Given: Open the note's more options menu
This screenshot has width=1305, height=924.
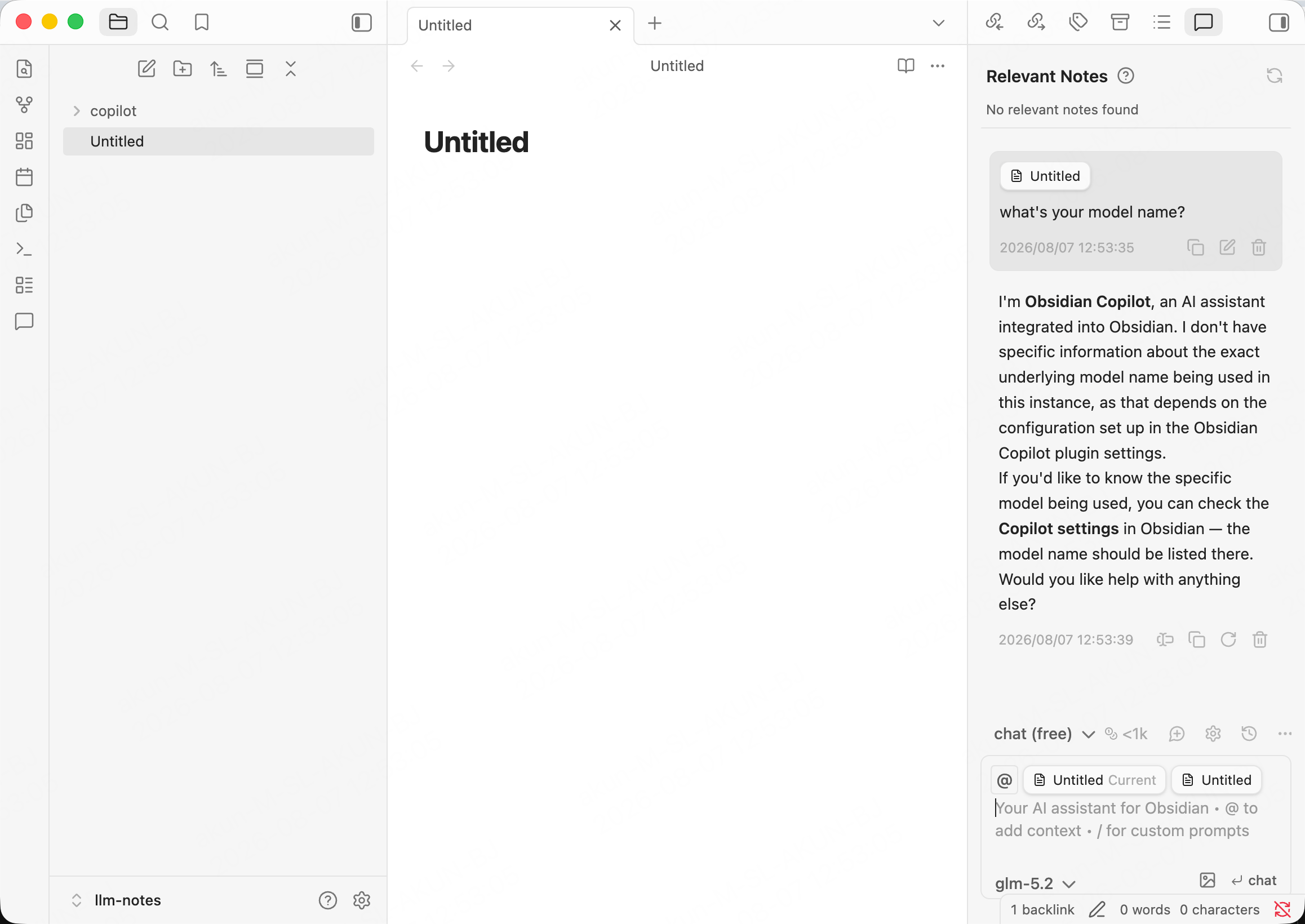Looking at the screenshot, I should (938, 66).
